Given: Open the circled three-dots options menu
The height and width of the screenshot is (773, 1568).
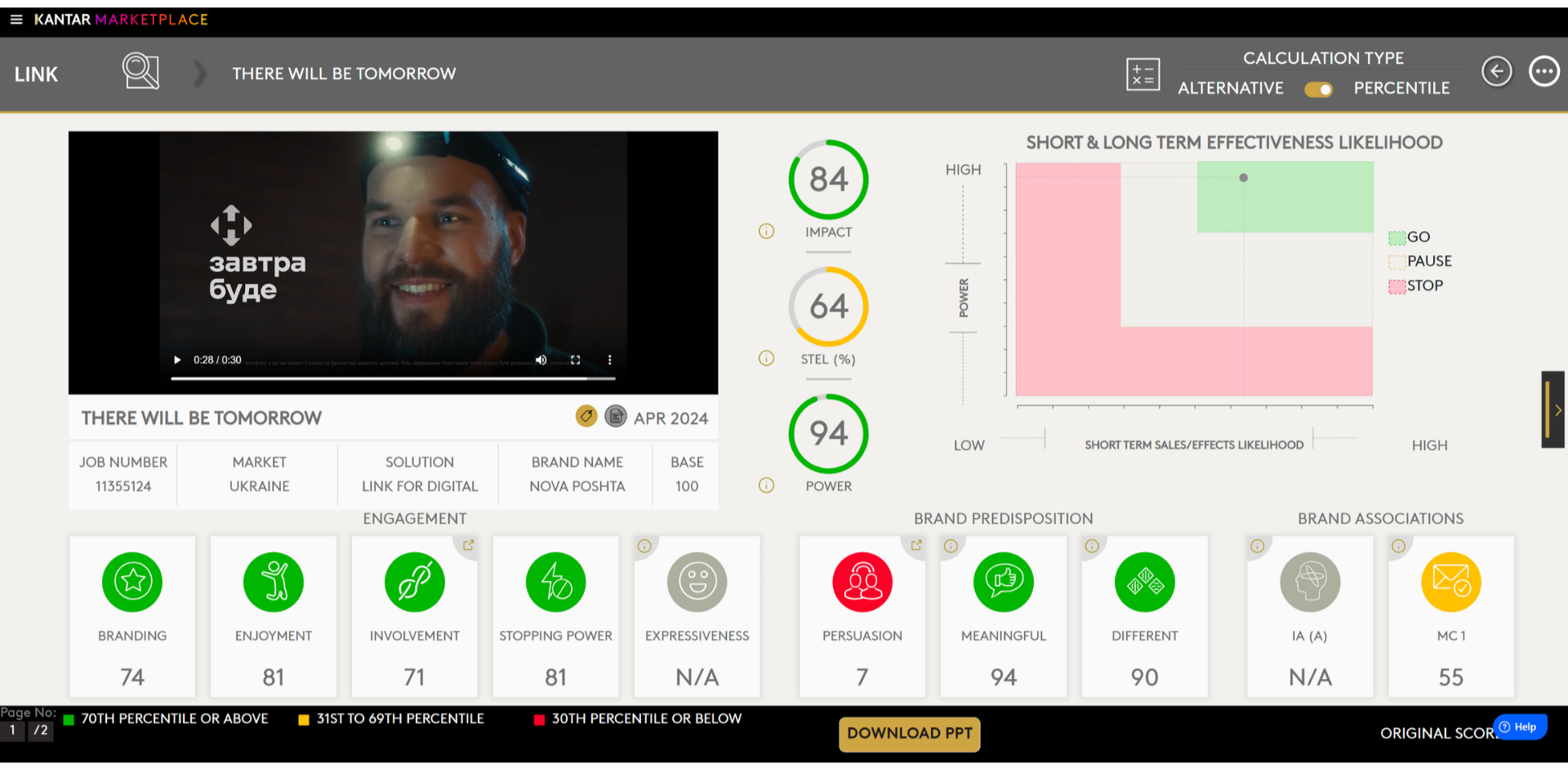Looking at the screenshot, I should (x=1543, y=72).
